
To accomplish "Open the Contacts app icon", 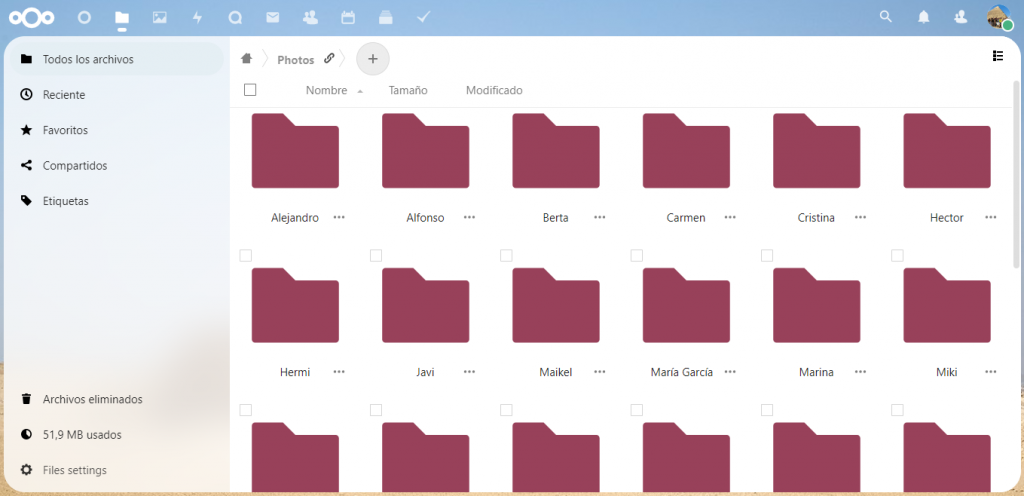I will pyautogui.click(x=310, y=18).
